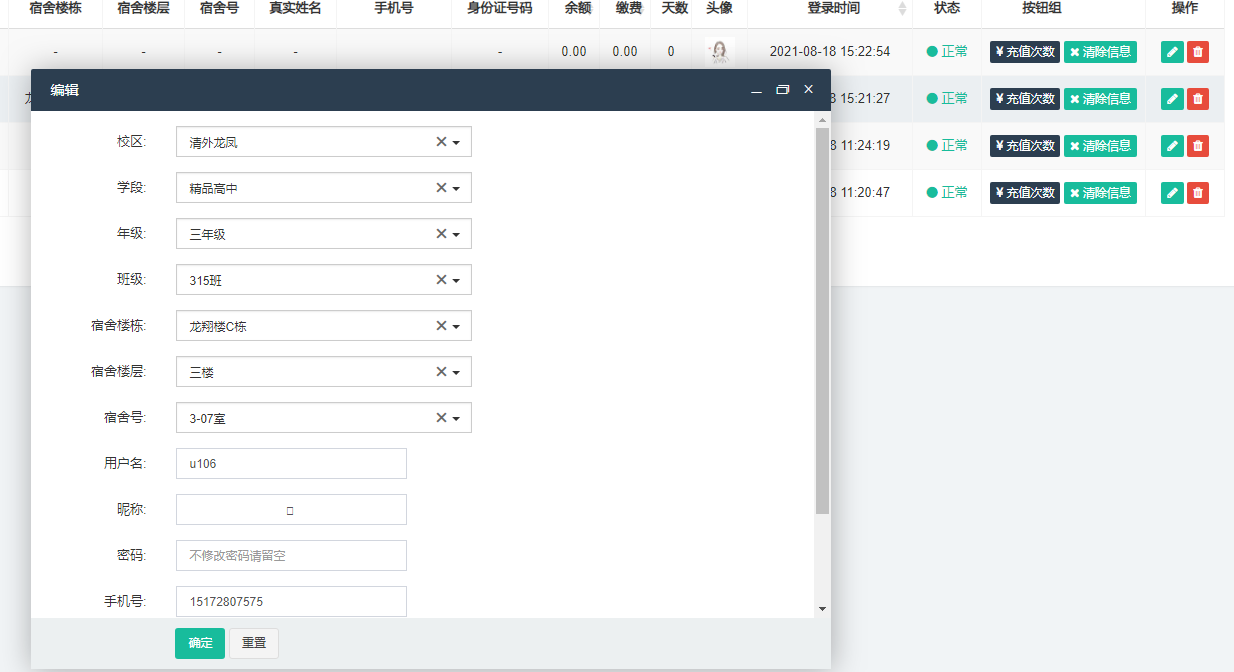Click 充值次数 button in the first row
The width and height of the screenshot is (1234, 672).
[1024, 52]
